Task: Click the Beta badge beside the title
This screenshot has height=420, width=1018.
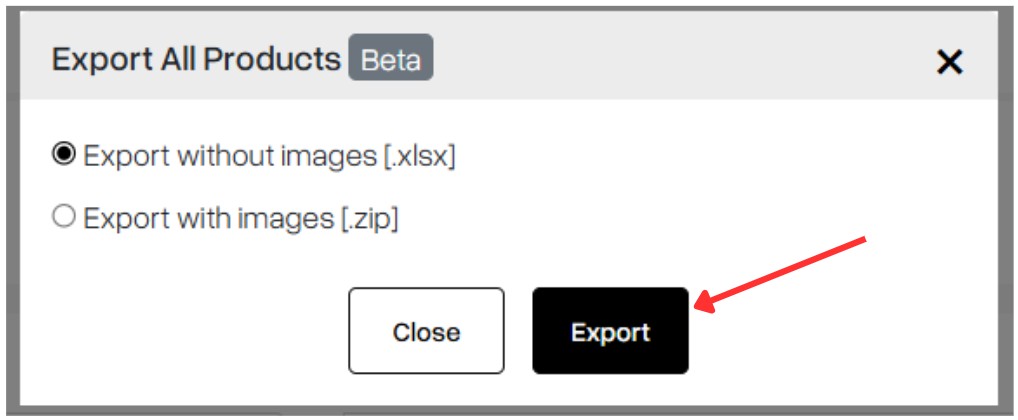Action: click(391, 58)
